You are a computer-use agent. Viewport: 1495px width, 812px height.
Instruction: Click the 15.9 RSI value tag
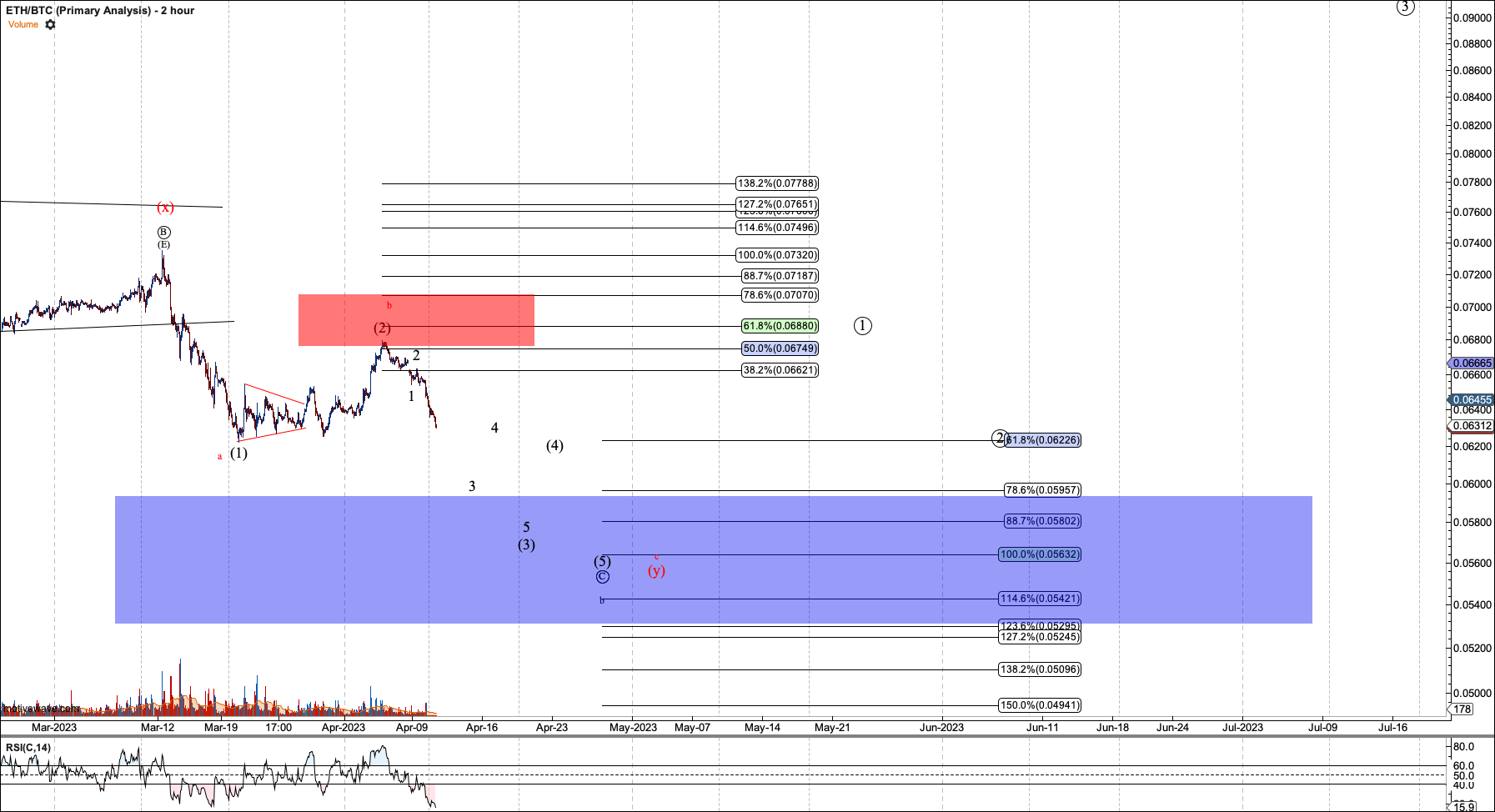[1464, 806]
